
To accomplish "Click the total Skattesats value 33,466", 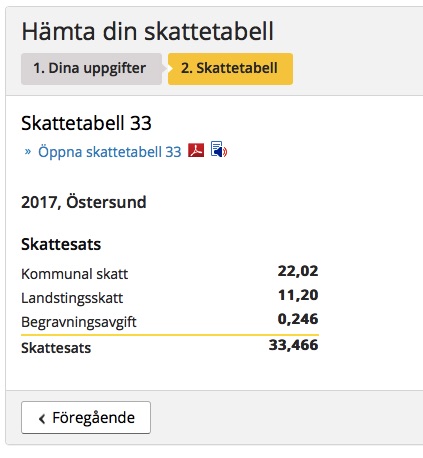I will (294, 345).
